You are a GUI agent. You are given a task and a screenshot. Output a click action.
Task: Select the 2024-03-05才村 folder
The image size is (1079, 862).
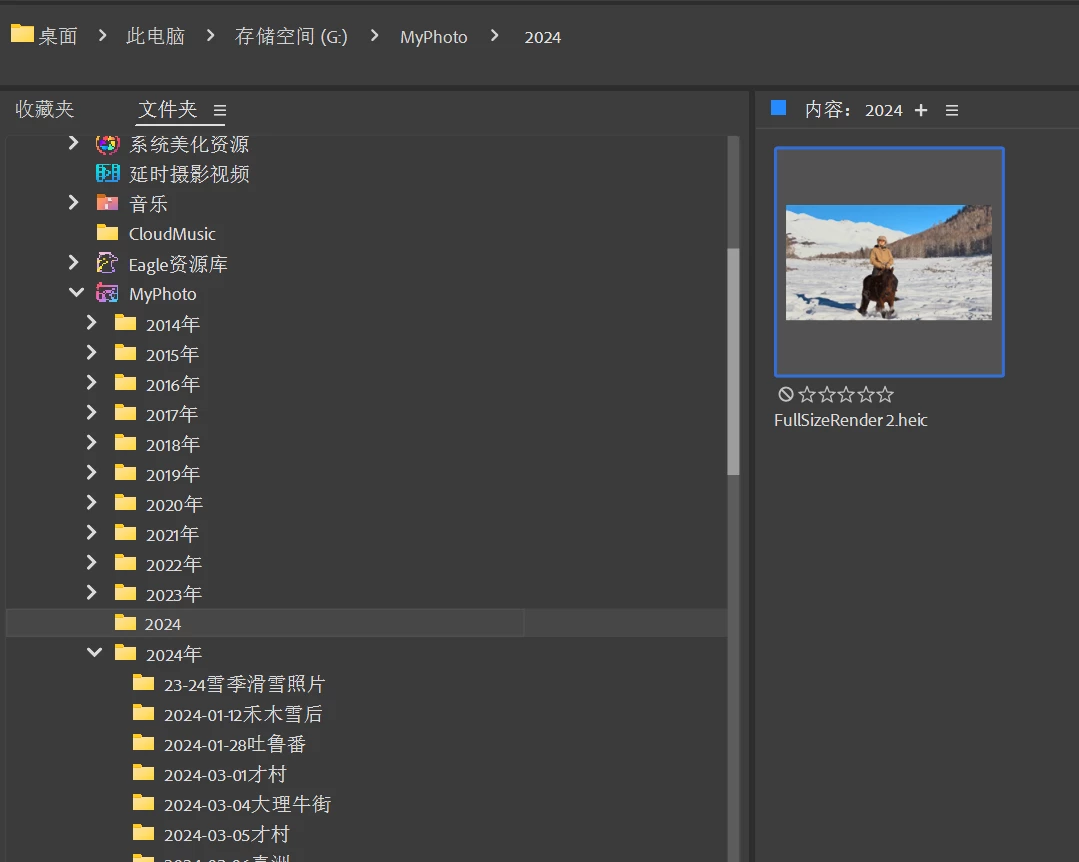click(226, 834)
